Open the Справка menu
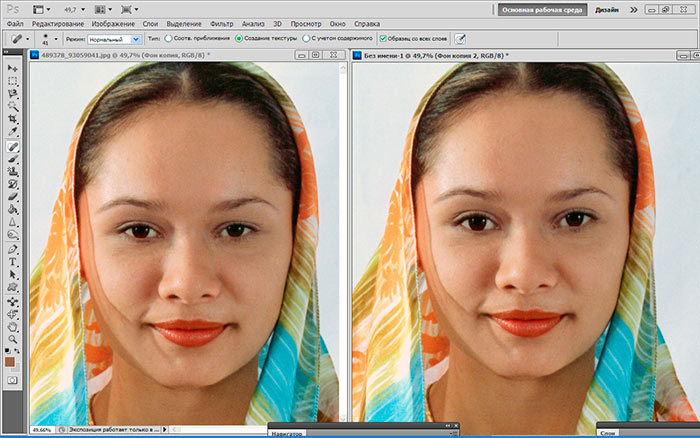Screen dimensions: 700x438 (367, 24)
